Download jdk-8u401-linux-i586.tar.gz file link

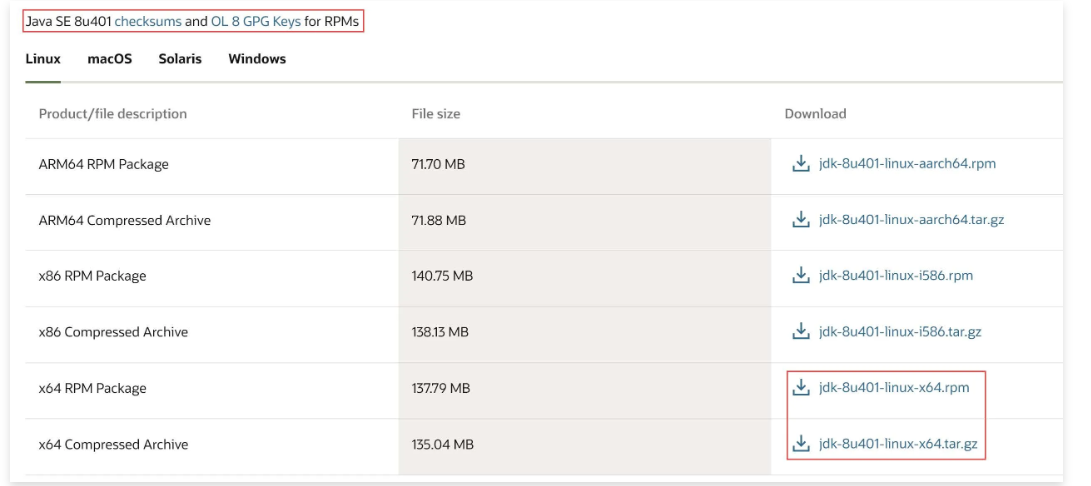(900, 332)
